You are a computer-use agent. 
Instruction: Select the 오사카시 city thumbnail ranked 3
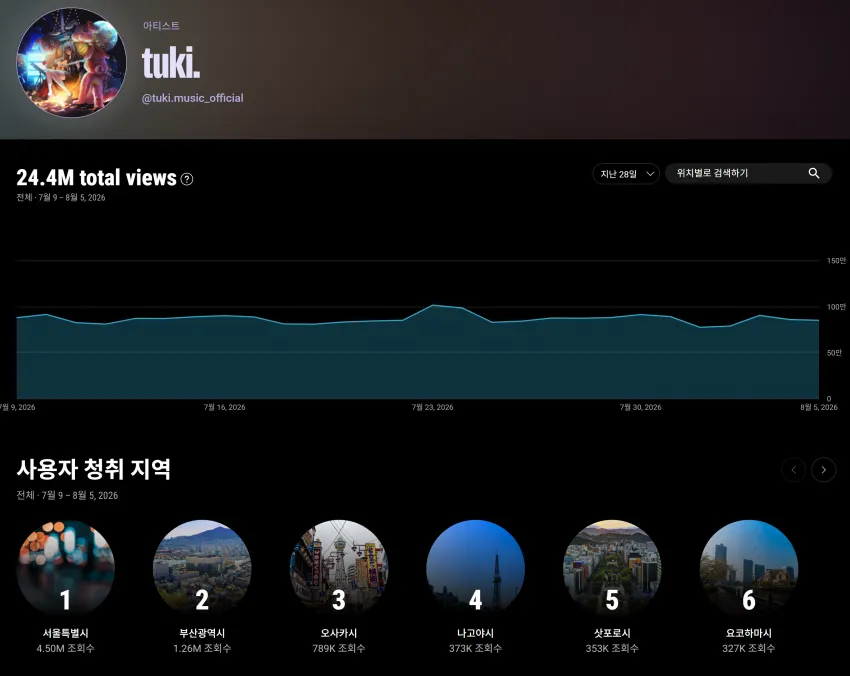pyautogui.click(x=339, y=569)
